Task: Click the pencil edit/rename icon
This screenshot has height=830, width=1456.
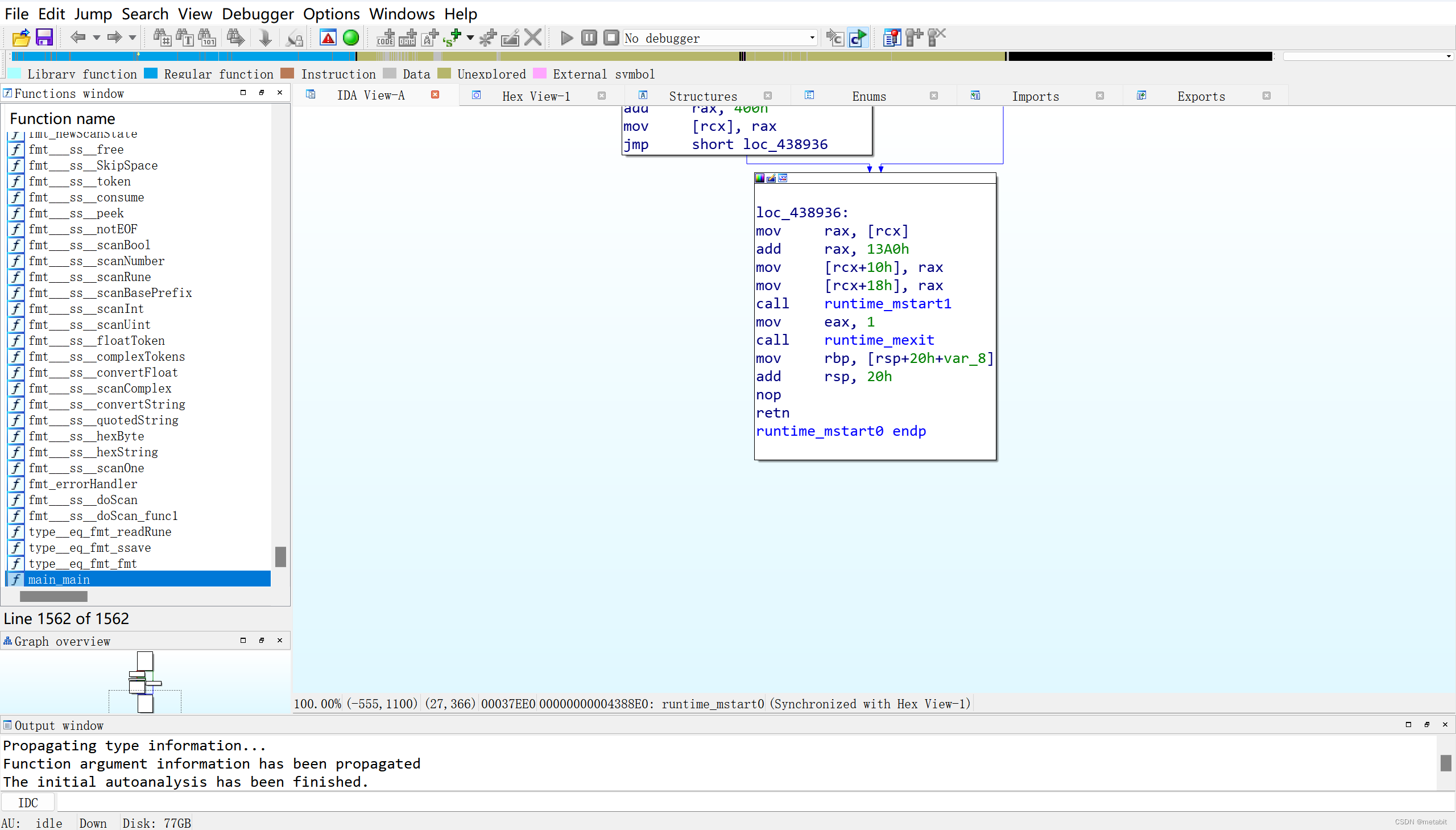Action: pos(510,38)
